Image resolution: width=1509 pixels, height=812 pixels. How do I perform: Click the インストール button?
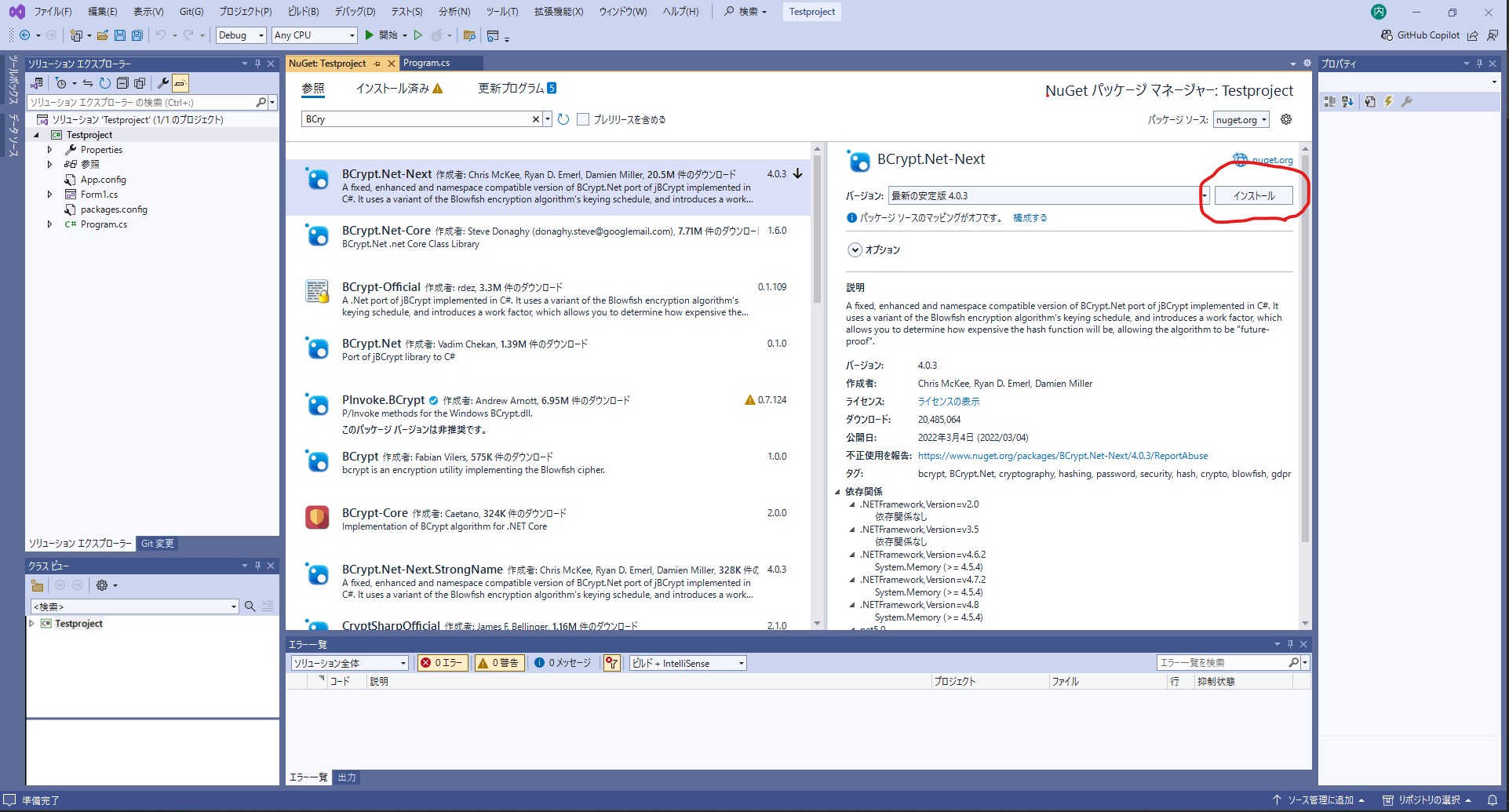[1253, 196]
